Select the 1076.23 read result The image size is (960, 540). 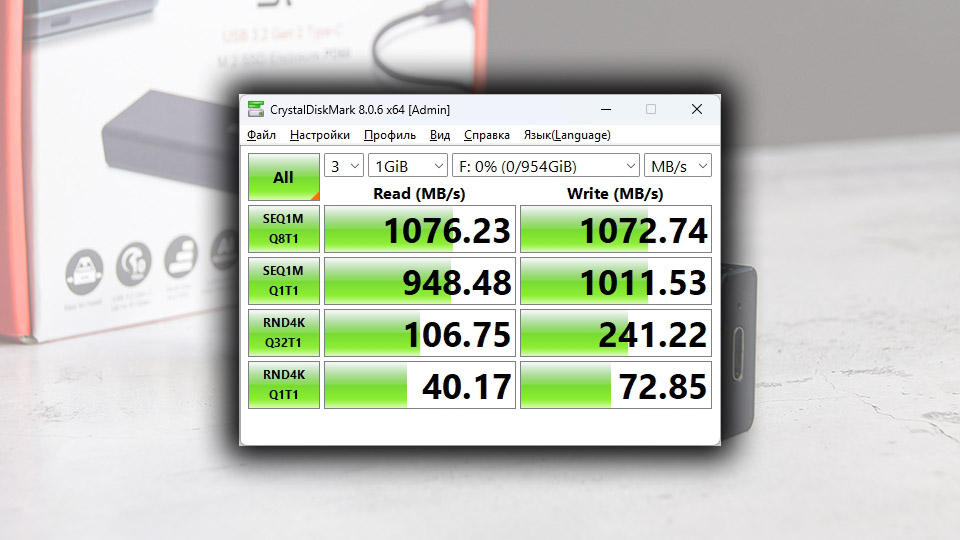click(420, 229)
